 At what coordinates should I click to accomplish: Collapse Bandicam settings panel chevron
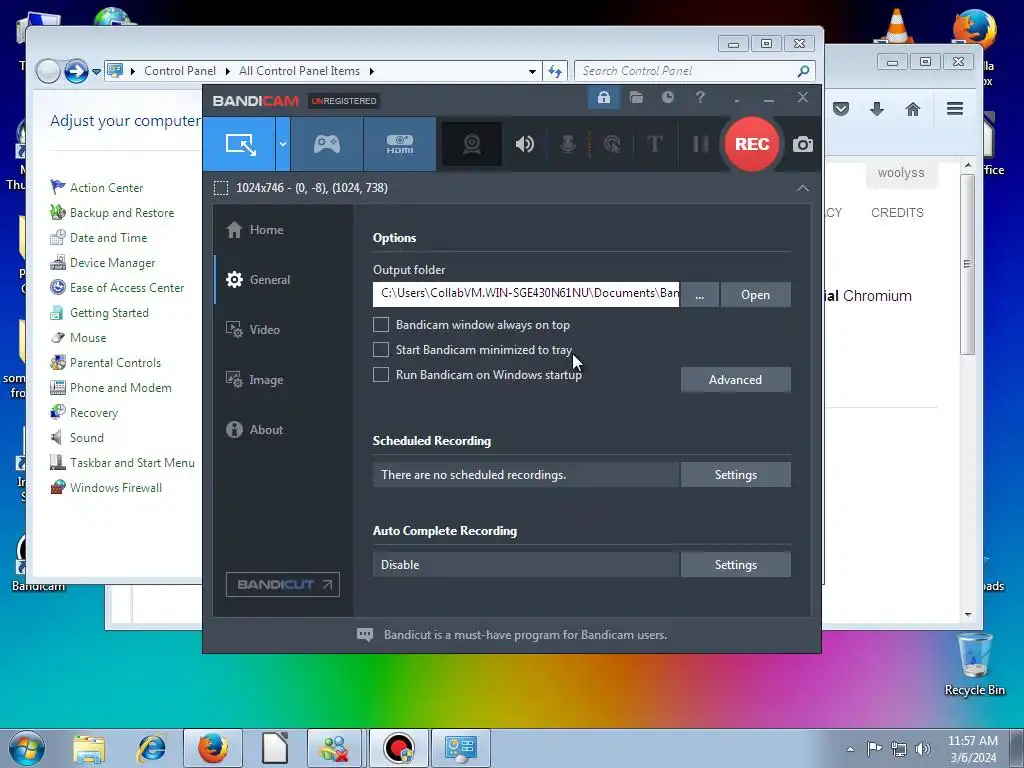pyautogui.click(x=803, y=188)
